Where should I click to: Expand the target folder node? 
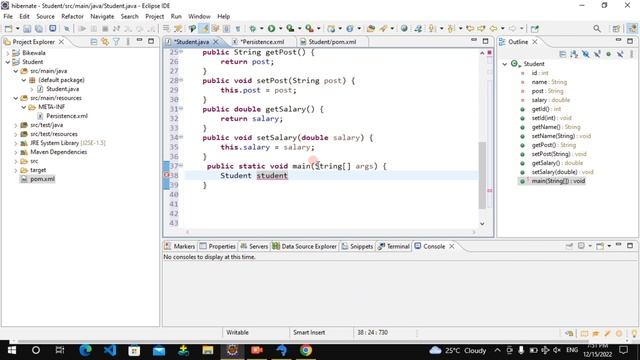16,170
